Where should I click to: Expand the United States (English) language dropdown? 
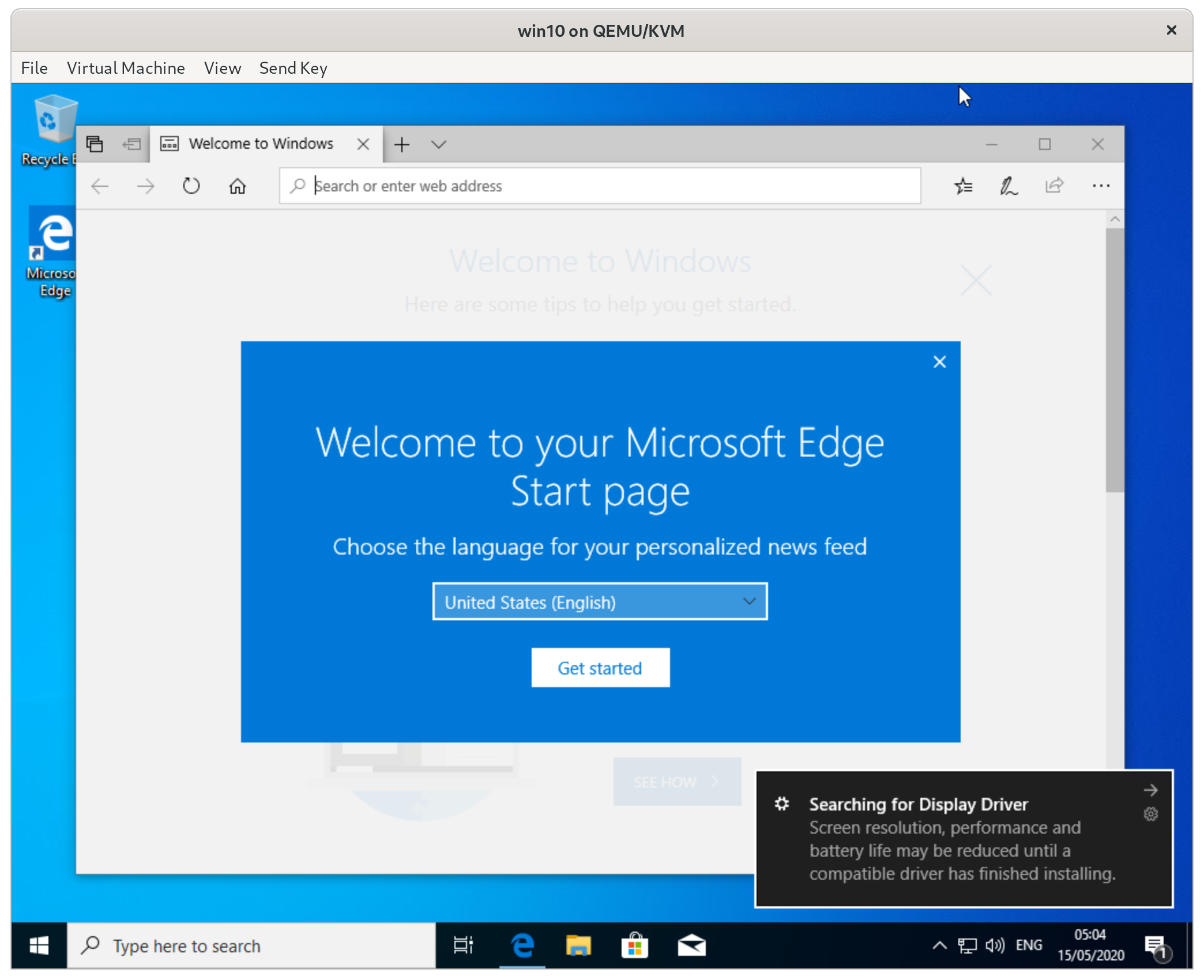coord(600,602)
